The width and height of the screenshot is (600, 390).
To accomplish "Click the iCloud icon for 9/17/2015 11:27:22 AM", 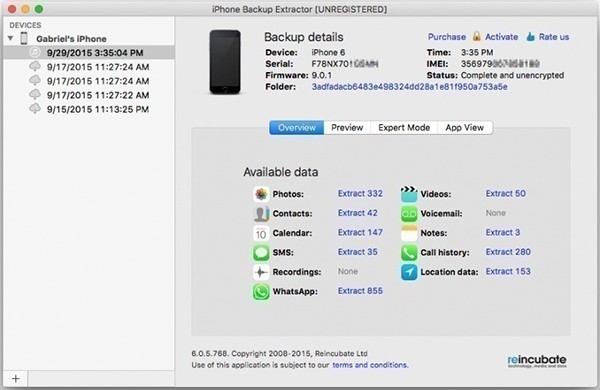I will tap(35, 95).
